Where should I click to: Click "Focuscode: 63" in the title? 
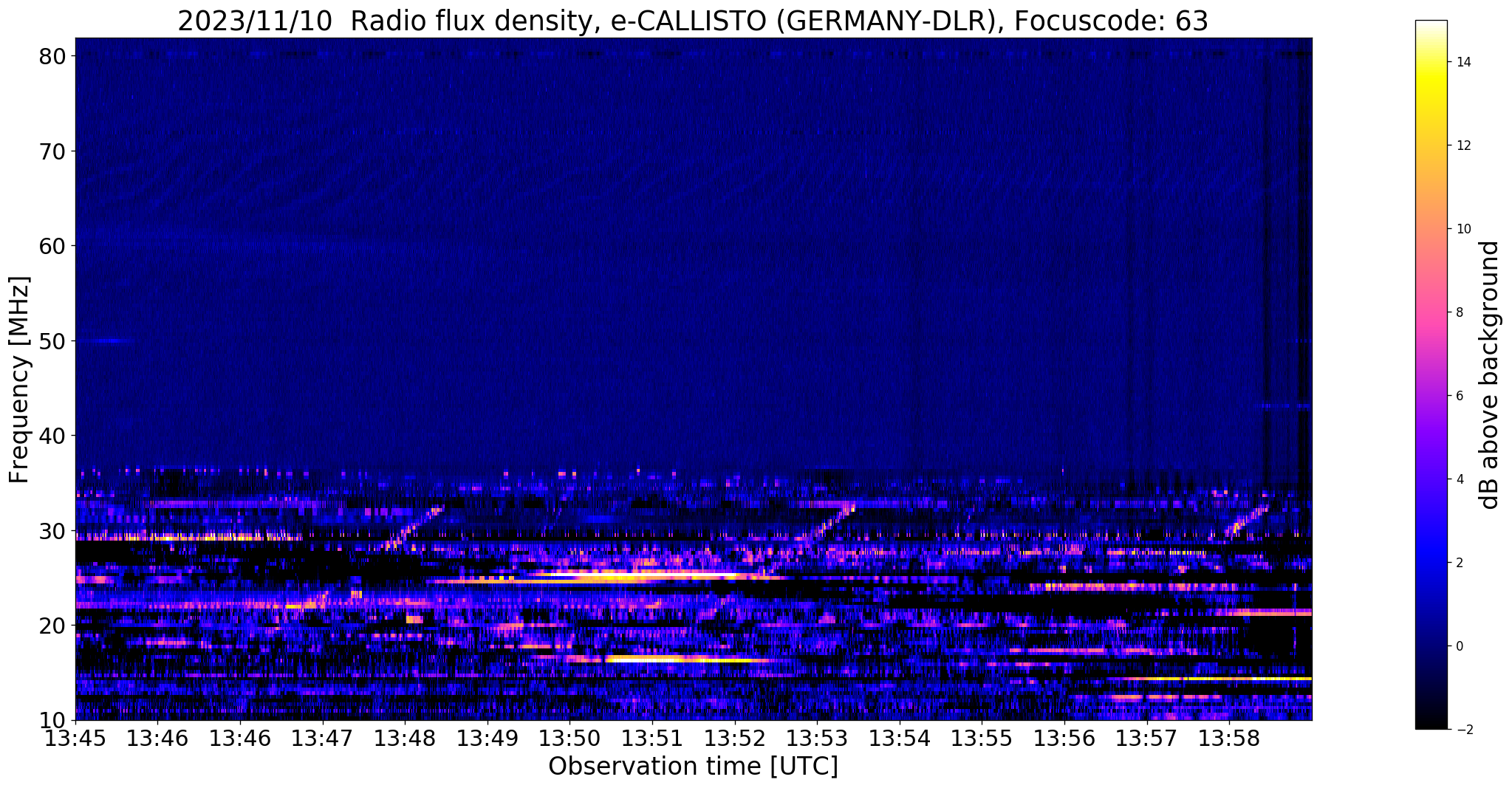(1111, 21)
